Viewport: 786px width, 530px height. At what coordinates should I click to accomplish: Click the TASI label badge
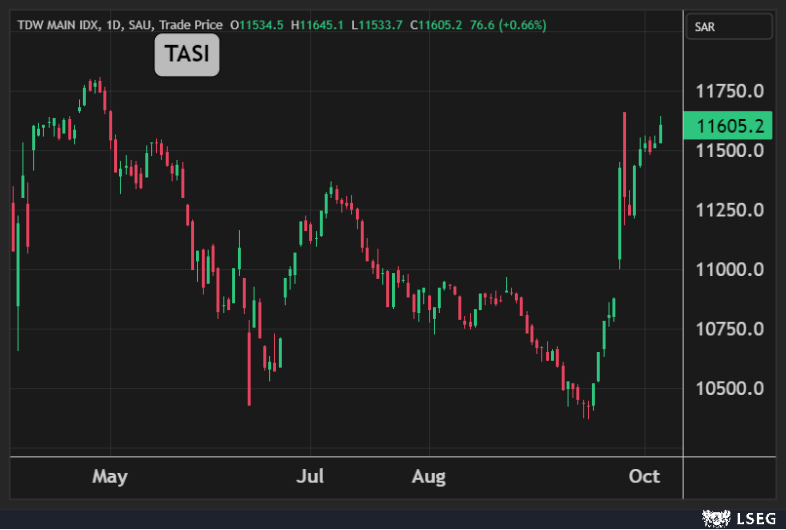point(187,56)
